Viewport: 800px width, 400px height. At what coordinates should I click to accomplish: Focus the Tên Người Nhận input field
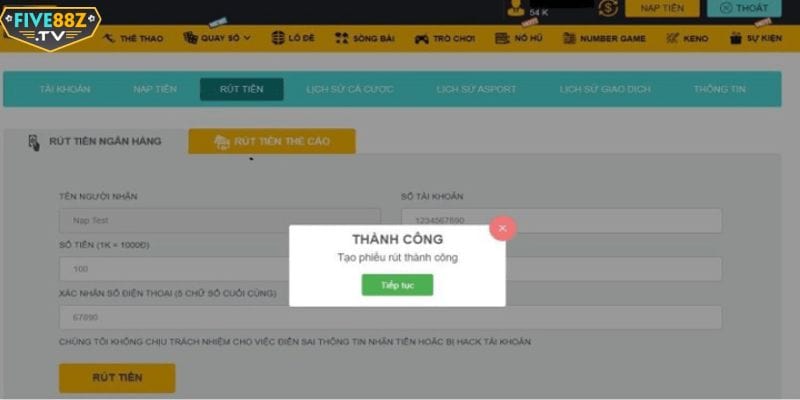(220, 220)
